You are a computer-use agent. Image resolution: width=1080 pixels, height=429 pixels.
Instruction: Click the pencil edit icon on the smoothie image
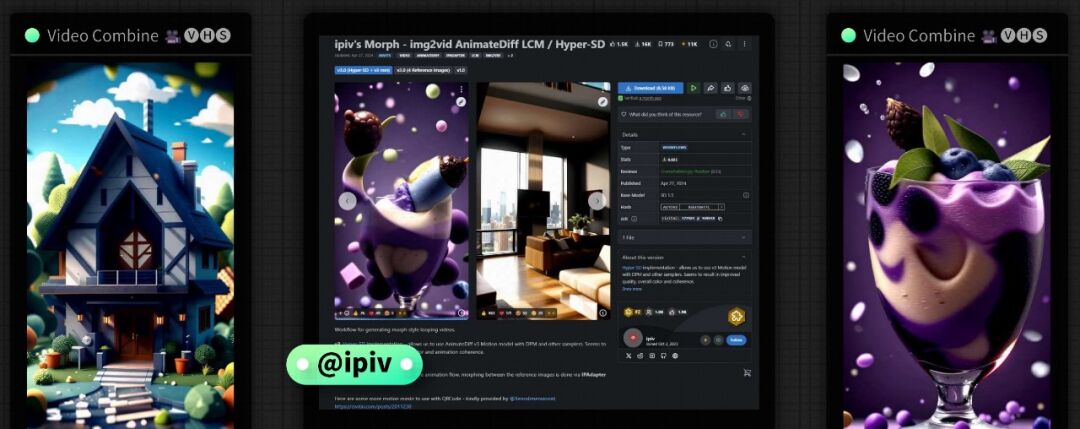[461, 102]
